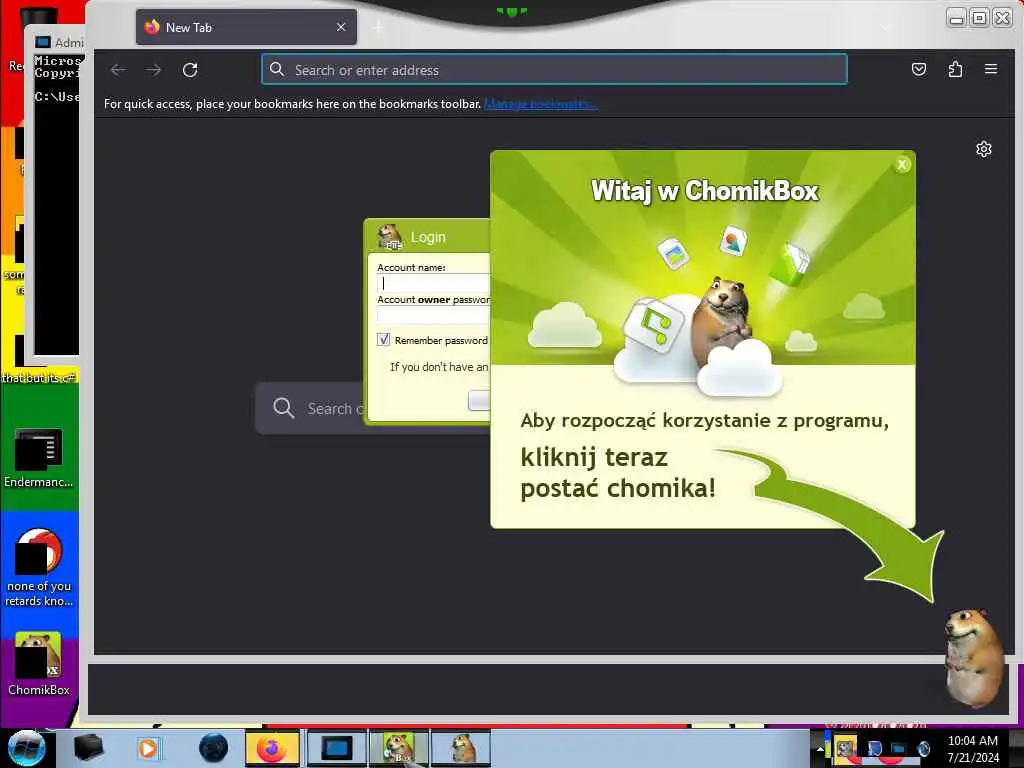Screen dimensions: 1024x768
Task: Click the ChomikBox taskbar button with 'Box' label
Action: 400,748
